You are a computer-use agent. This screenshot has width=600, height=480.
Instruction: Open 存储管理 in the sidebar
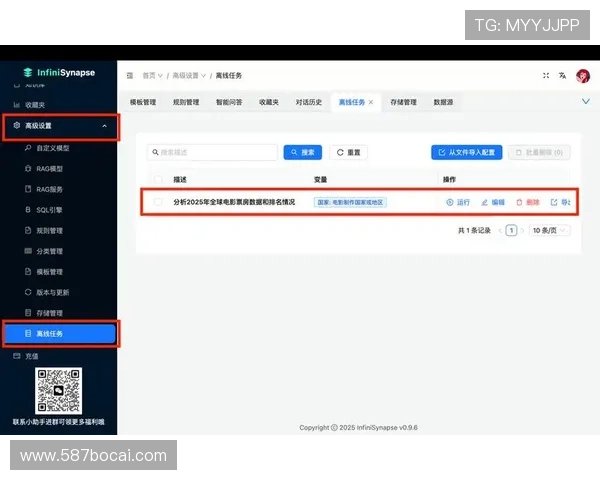tap(49, 313)
